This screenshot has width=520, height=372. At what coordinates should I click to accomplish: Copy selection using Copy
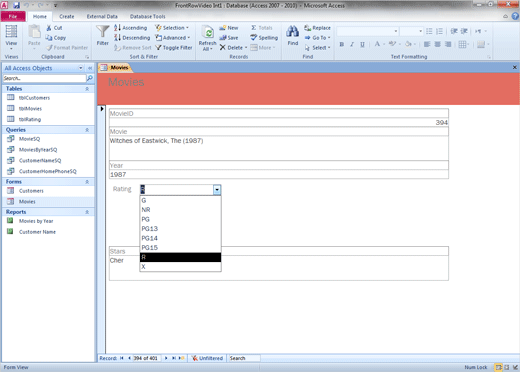(56, 38)
